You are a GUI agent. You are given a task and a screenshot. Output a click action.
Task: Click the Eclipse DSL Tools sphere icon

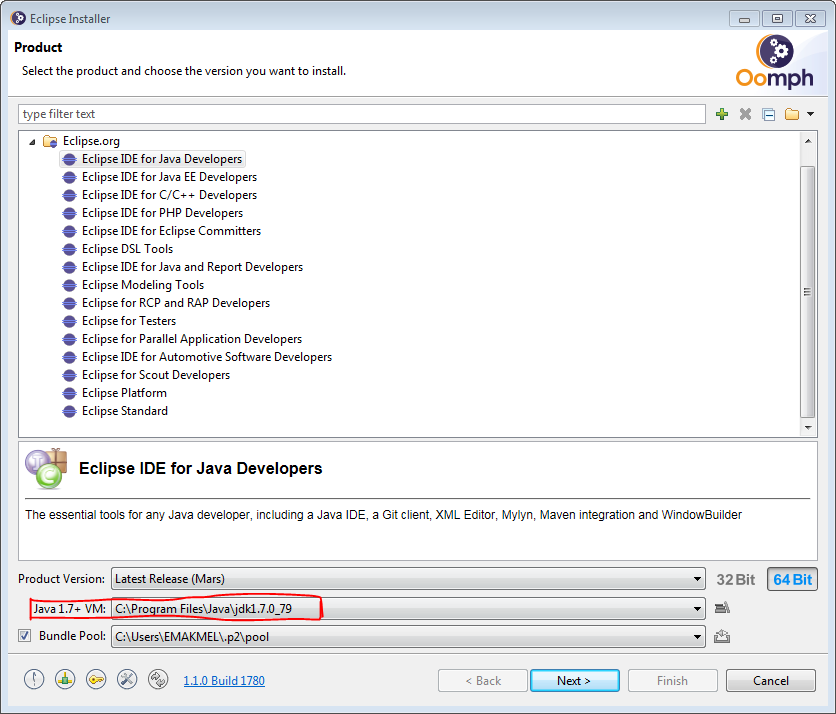click(69, 250)
